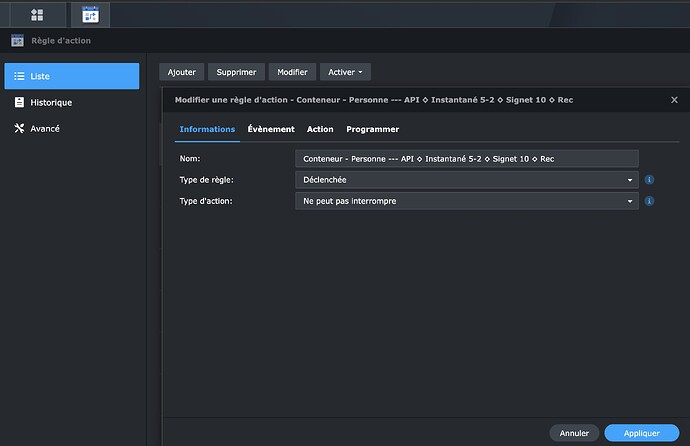Viewport: 690px width, 446px height.
Task: Expand the Type d'action dropdown
Action: pos(467,201)
